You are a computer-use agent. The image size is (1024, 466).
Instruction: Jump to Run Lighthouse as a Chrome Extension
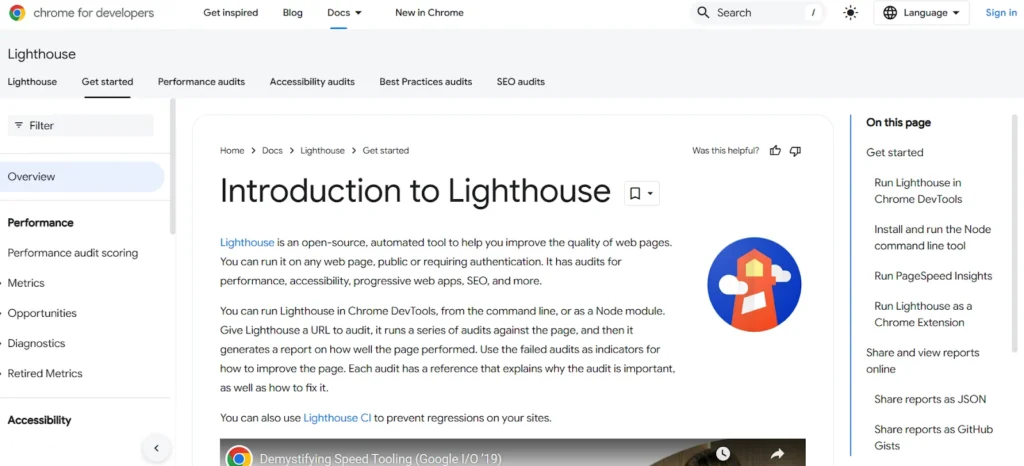[923, 314]
